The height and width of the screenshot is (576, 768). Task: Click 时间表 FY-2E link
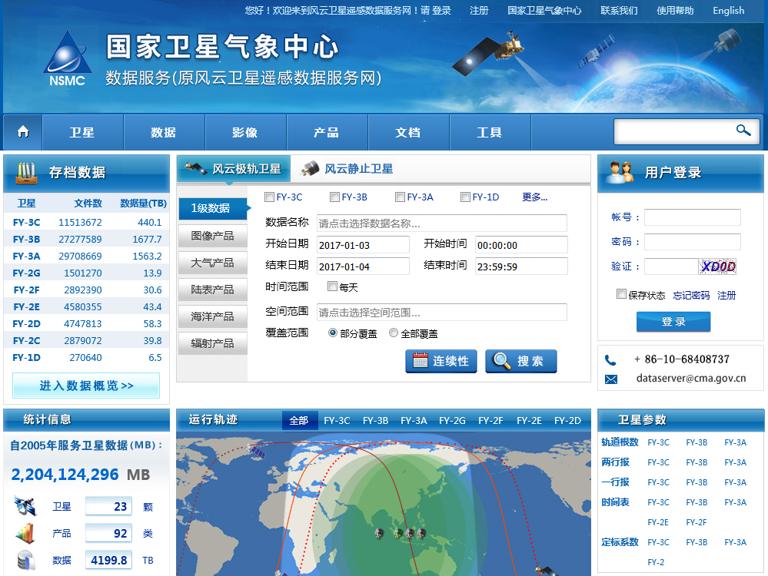tap(658, 522)
